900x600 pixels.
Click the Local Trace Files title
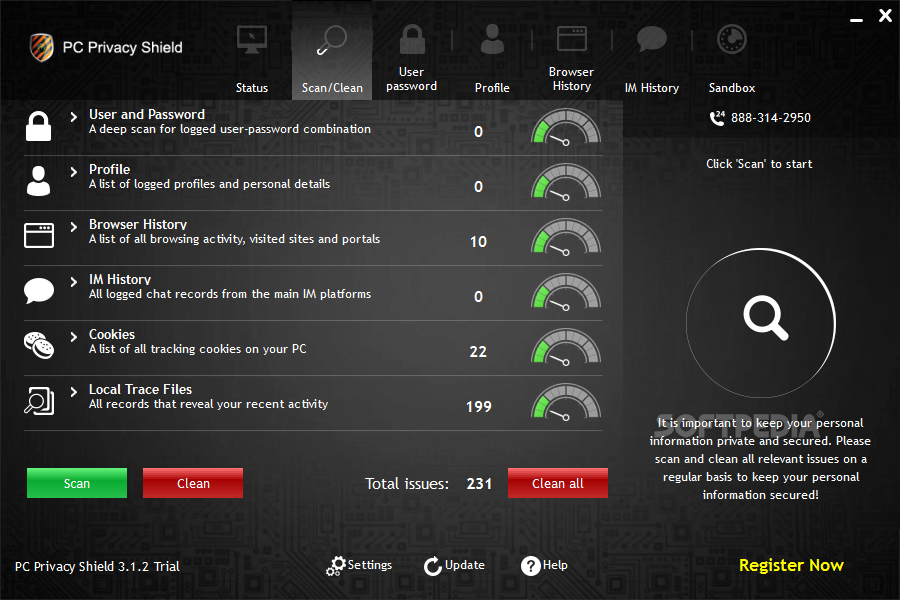[140, 389]
